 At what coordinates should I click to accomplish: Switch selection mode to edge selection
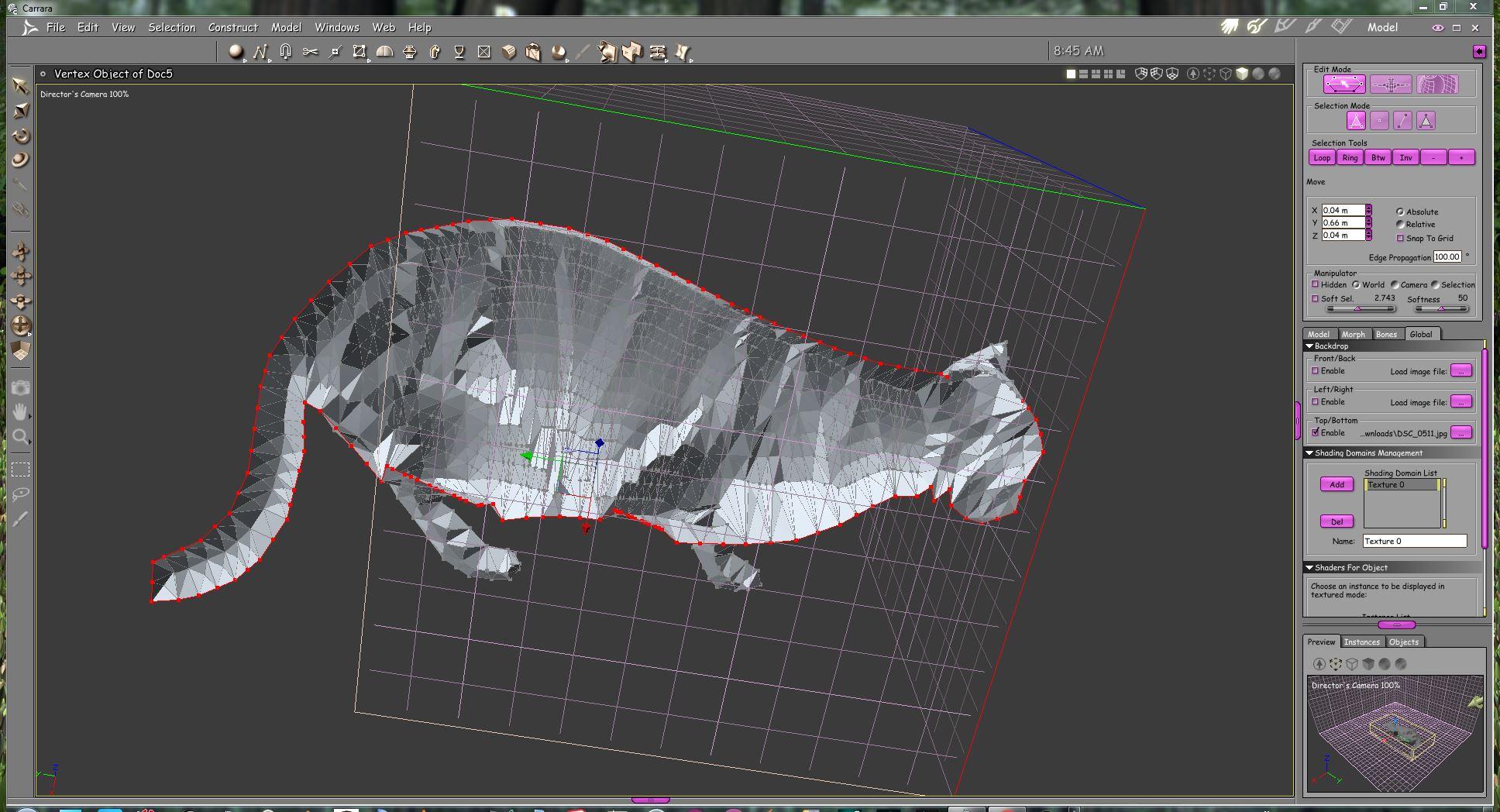pyautogui.click(x=1402, y=121)
